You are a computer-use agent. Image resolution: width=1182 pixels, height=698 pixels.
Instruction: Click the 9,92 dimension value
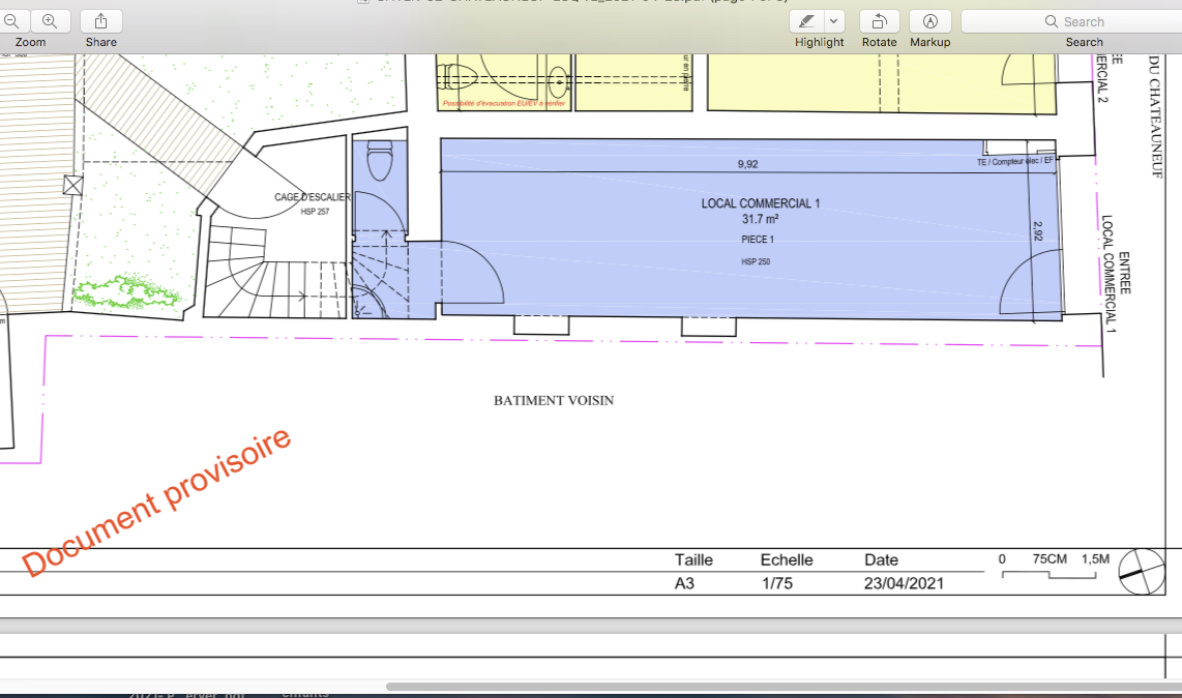coord(748,164)
